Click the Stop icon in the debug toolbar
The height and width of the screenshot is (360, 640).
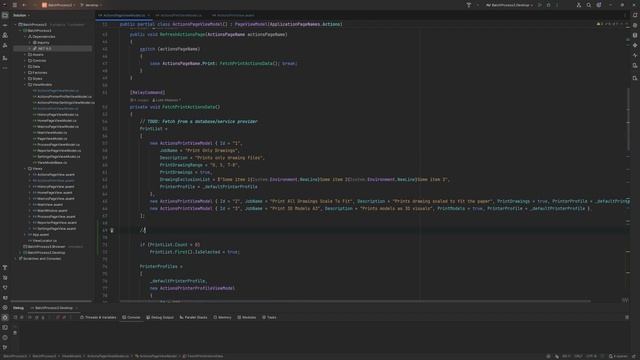22,317
